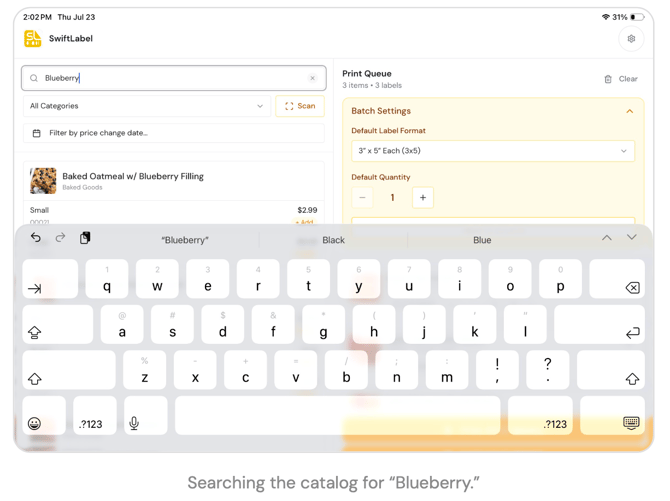This screenshot has width=670, height=501.
Task: Choose the "Blueberry" keyboard suggestion
Action: pyautogui.click(x=185, y=240)
